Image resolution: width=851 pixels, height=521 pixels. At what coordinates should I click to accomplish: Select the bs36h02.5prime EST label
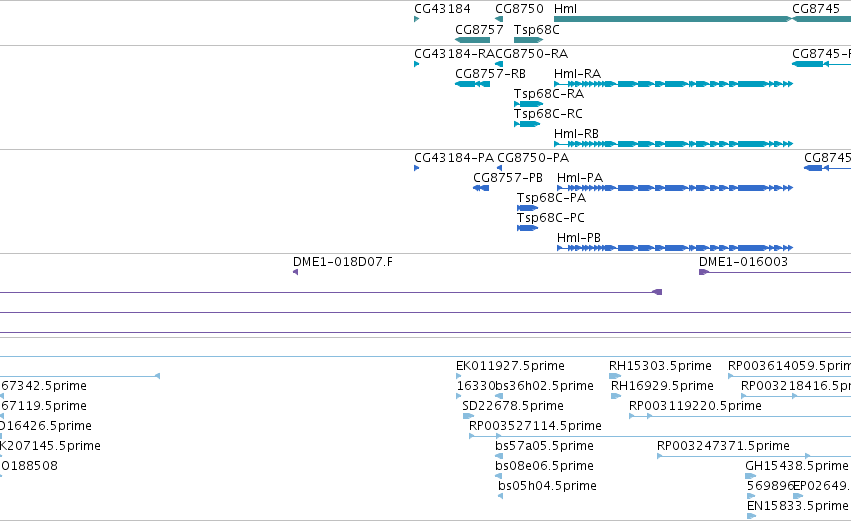(x=544, y=386)
